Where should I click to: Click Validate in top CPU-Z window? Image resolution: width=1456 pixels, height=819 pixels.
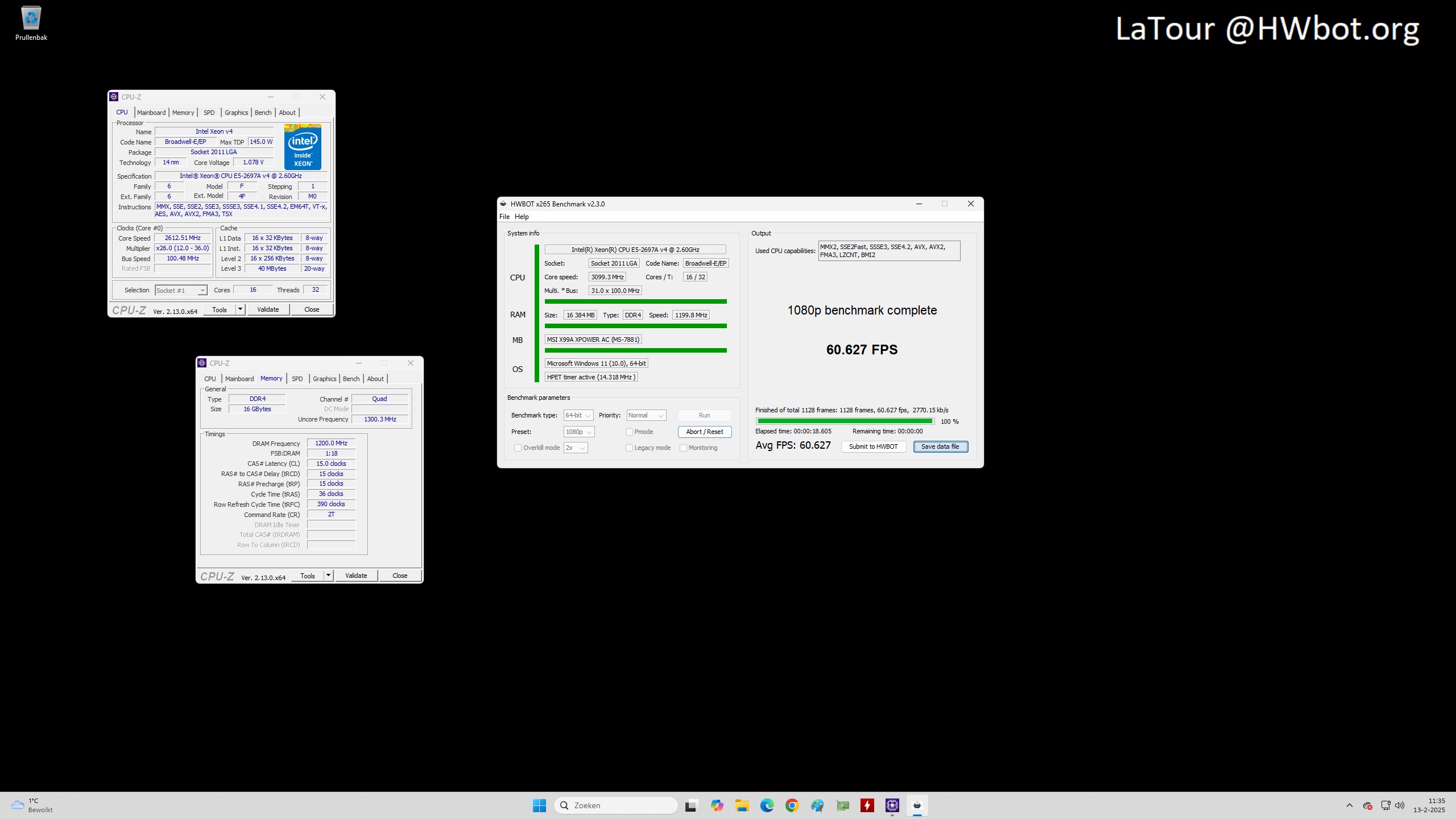coord(268,309)
